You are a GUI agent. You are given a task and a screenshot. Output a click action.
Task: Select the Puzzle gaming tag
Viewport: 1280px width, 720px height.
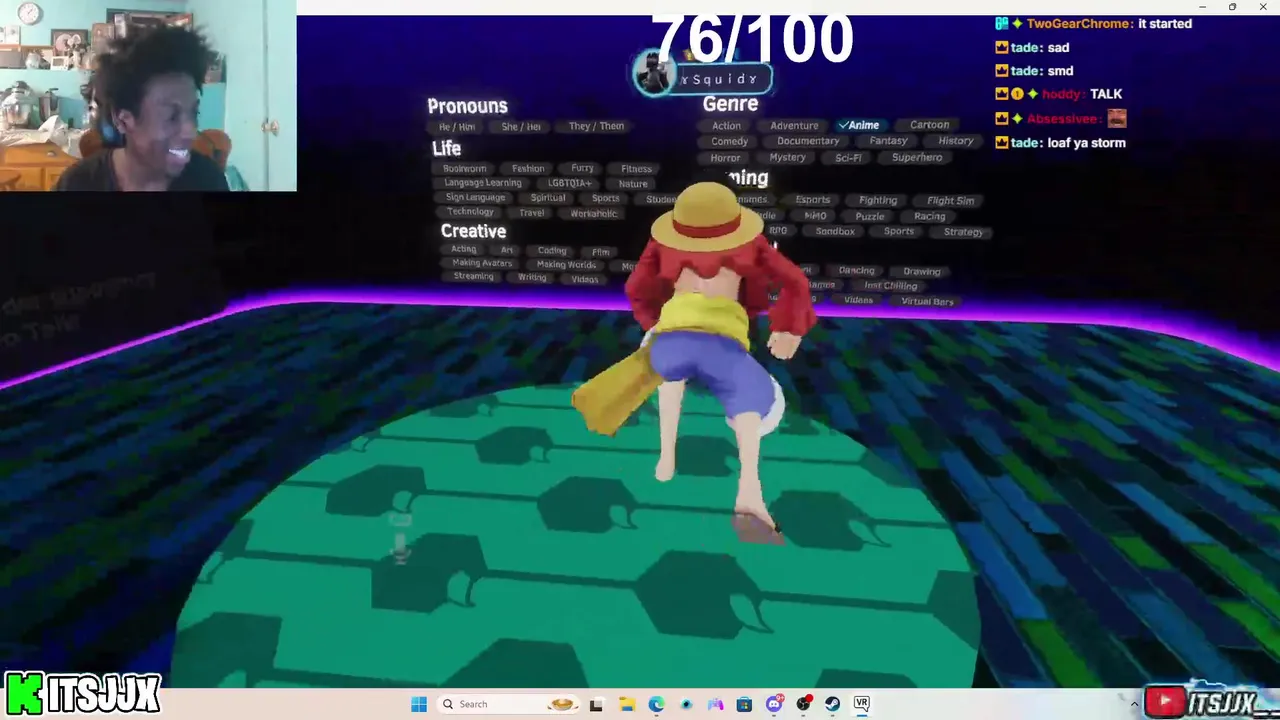(x=870, y=217)
